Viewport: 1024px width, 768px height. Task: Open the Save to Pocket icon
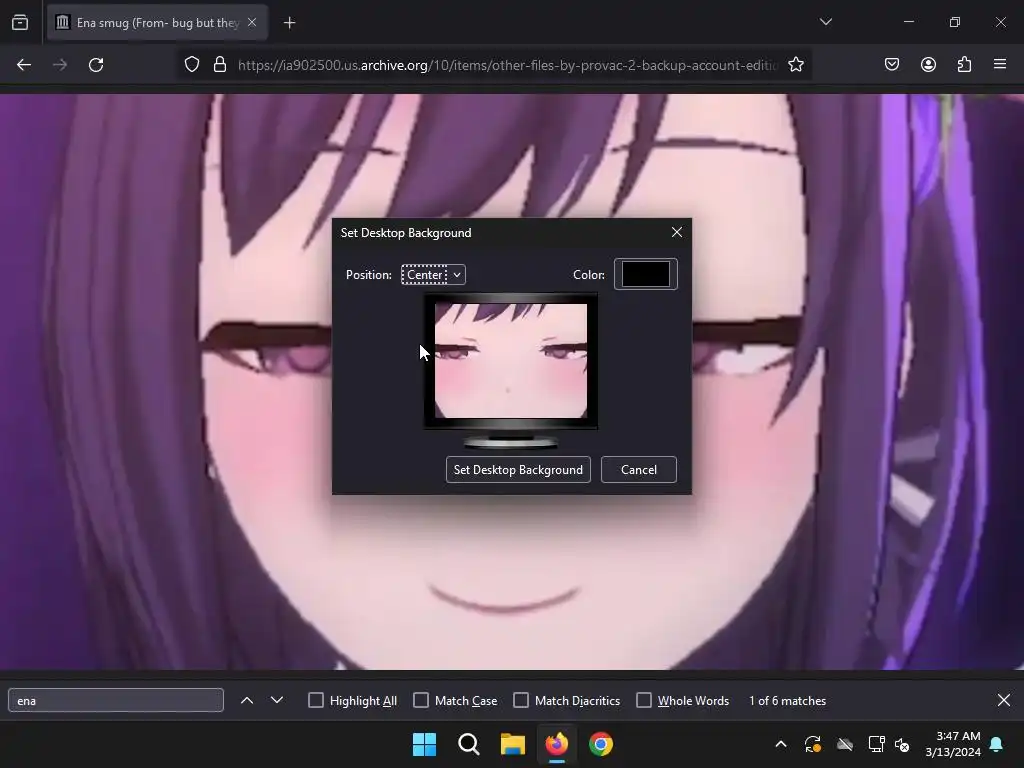click(892, 65)
